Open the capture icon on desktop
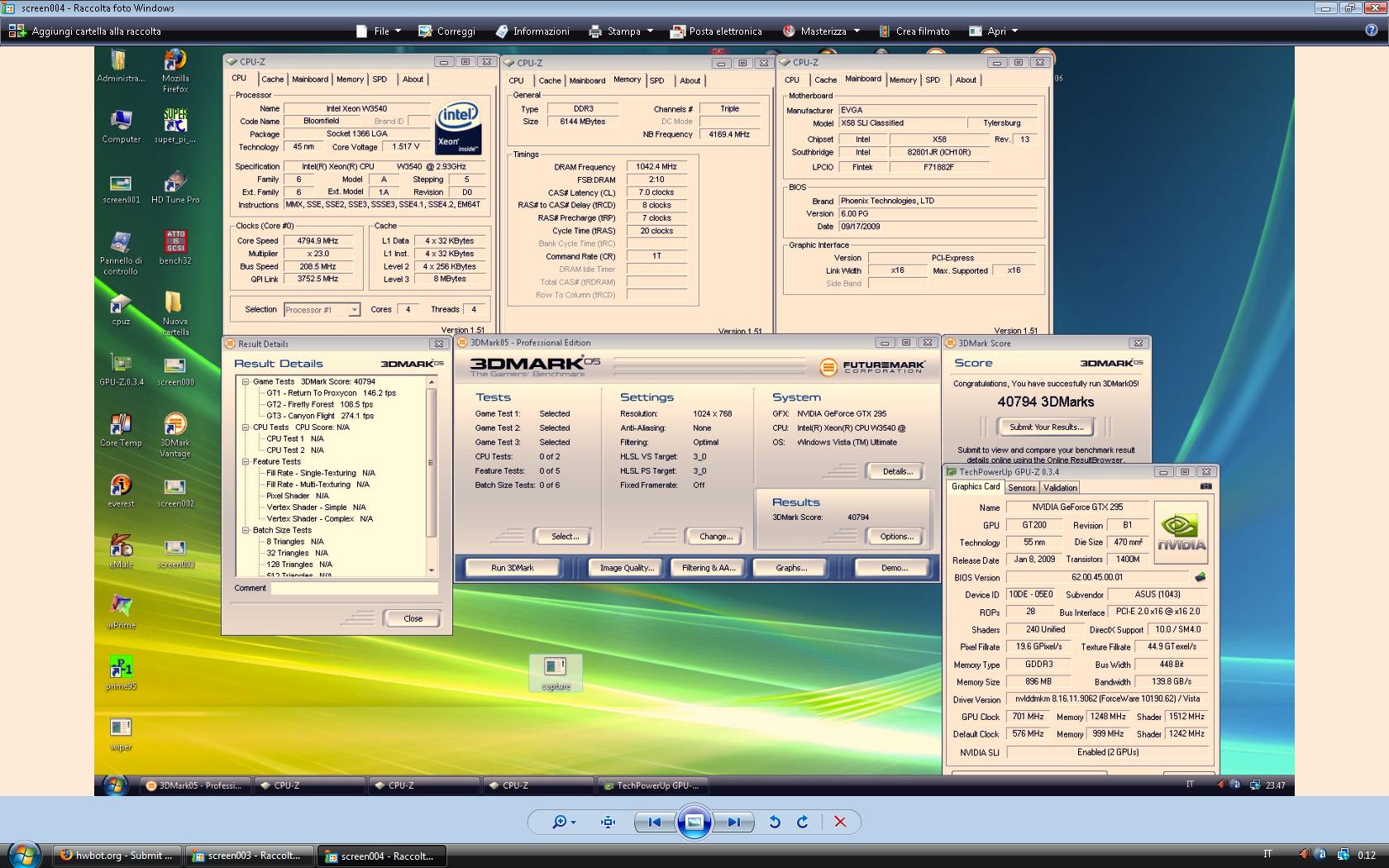Viewport: 1389px width, 868px height. (x=556, y=673)
